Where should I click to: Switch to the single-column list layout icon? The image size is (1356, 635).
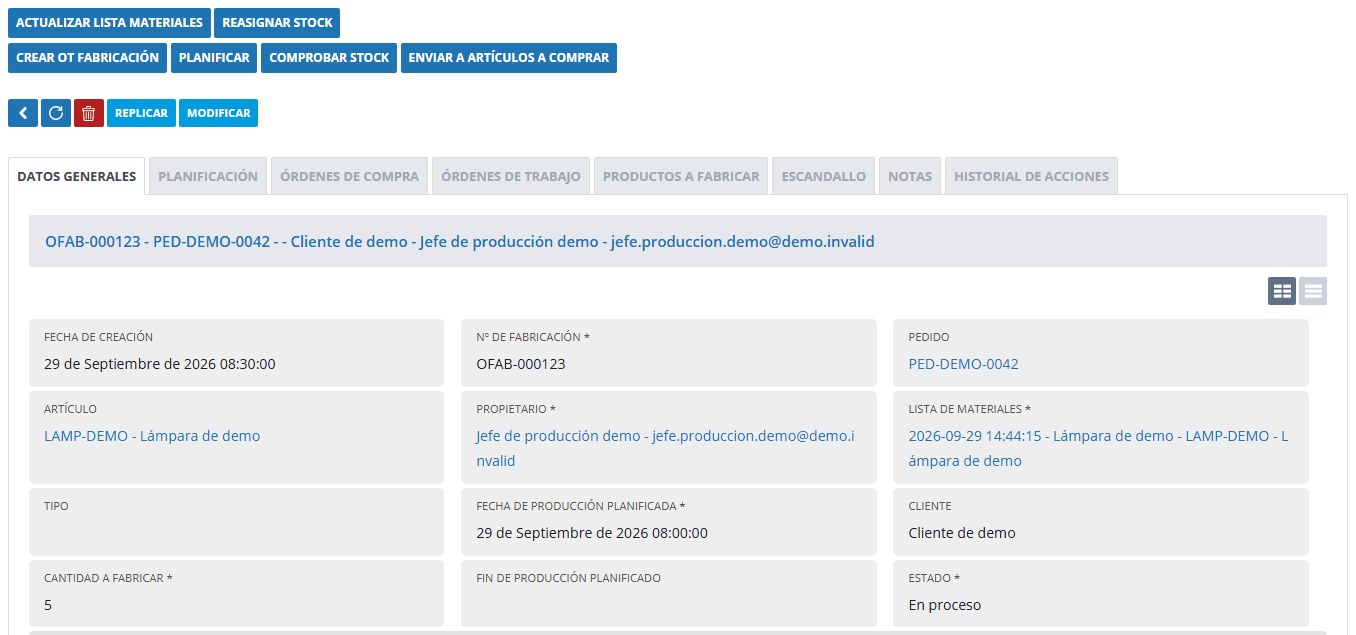(1313, 291)
